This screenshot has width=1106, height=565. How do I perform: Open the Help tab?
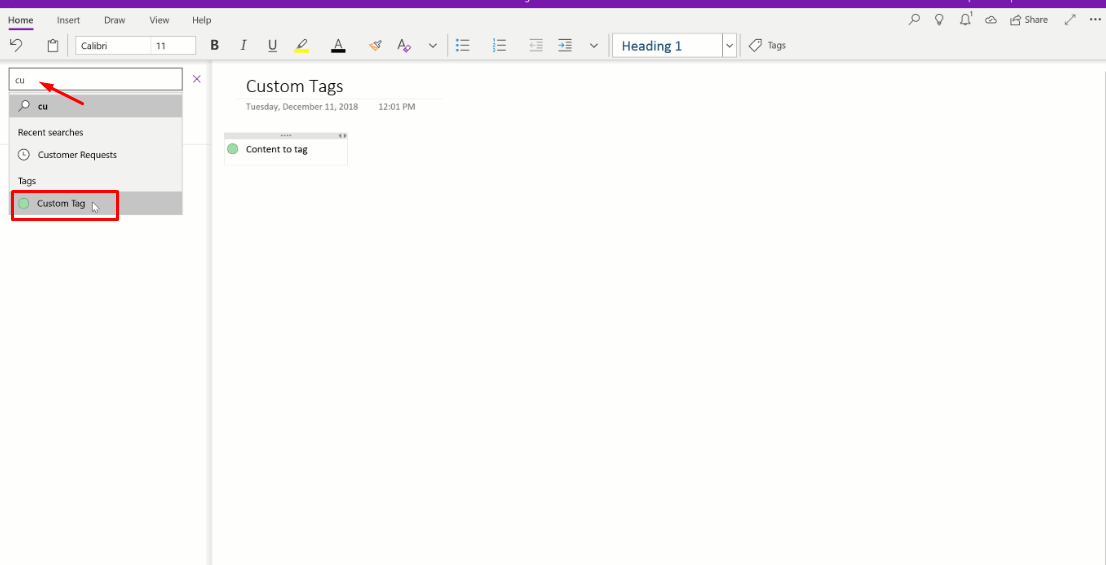pos(202,20)
